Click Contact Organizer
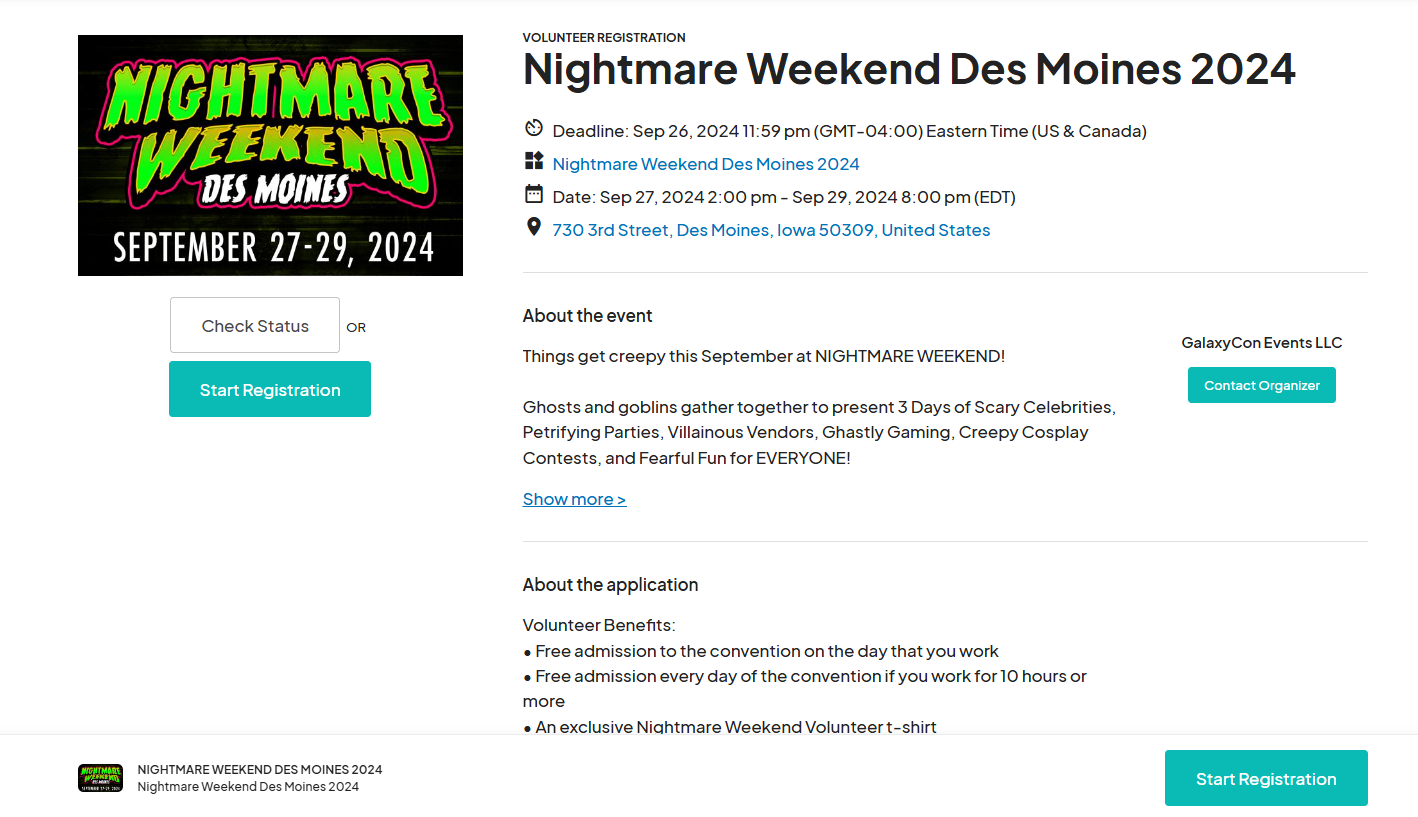The height and width of the screenshot is (817, 1418). pyautogui.click(x=1261, y=384)
